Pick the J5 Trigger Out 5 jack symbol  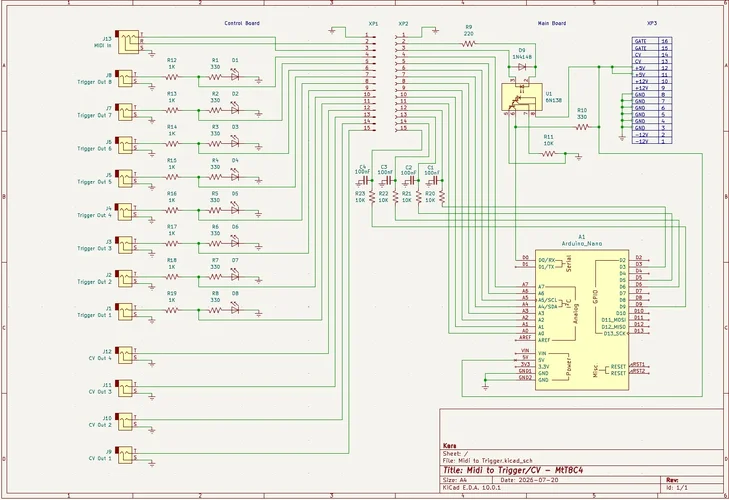(125, 179)
